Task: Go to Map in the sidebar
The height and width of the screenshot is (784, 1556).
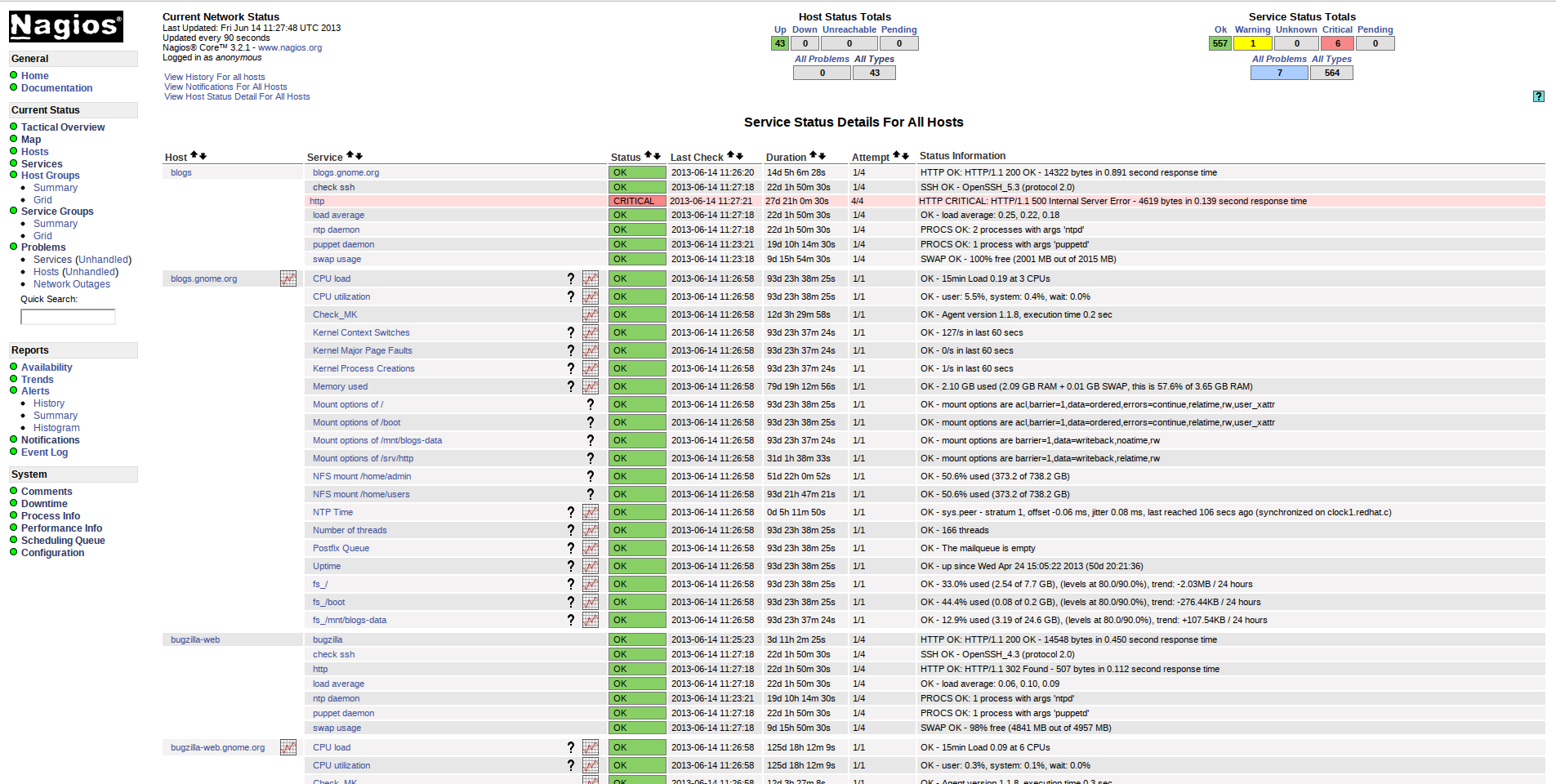Action: (31, 140)
